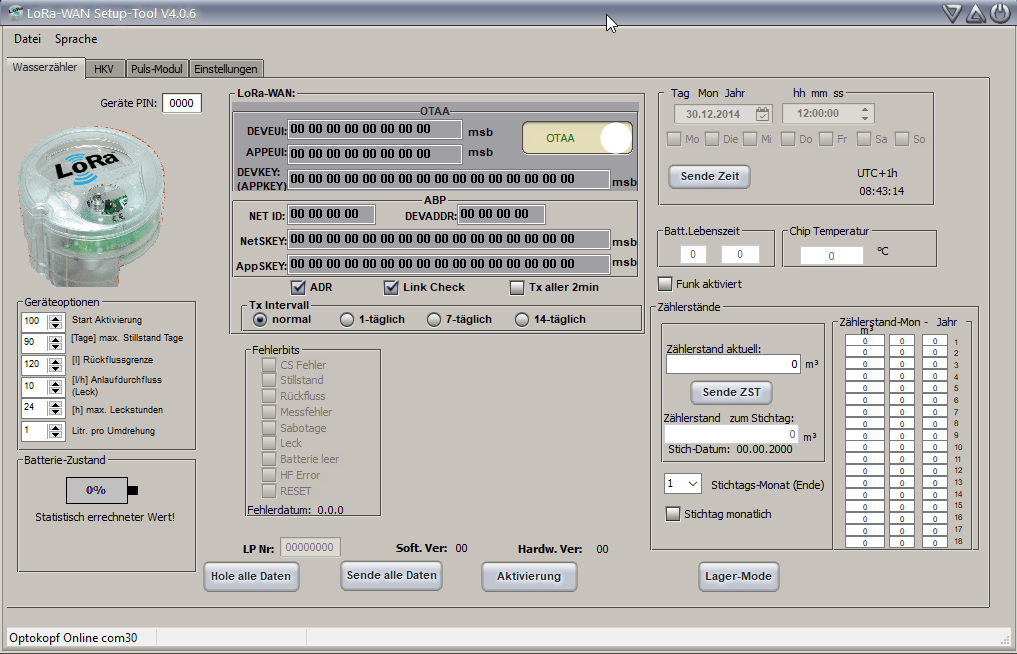The image size is (1017, 654).
Task: Select 7-täglich Tx interval
Action: point(434,319)
